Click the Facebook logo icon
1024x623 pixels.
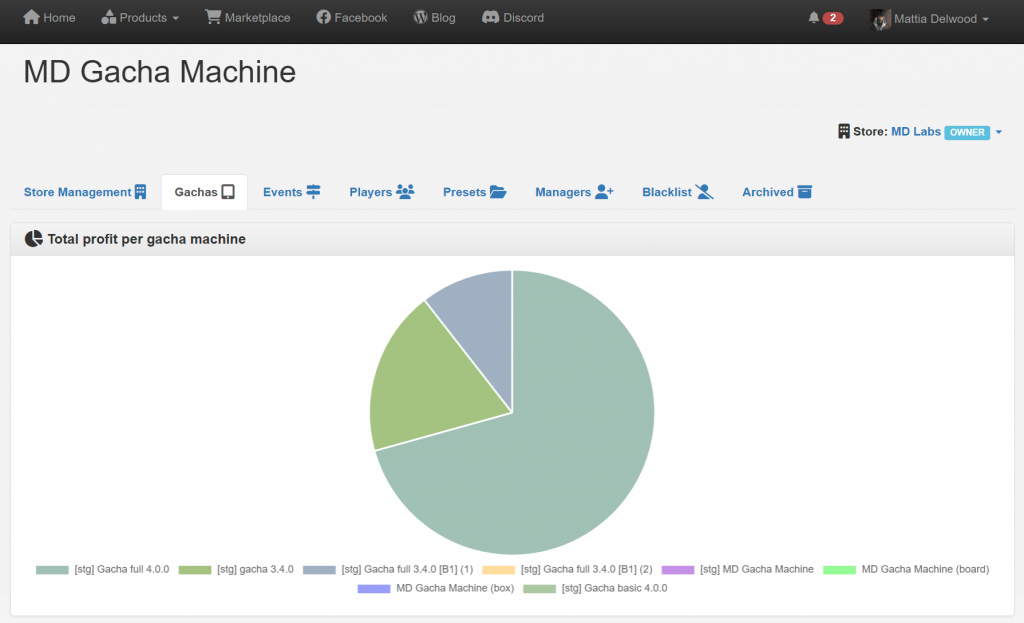324,17
